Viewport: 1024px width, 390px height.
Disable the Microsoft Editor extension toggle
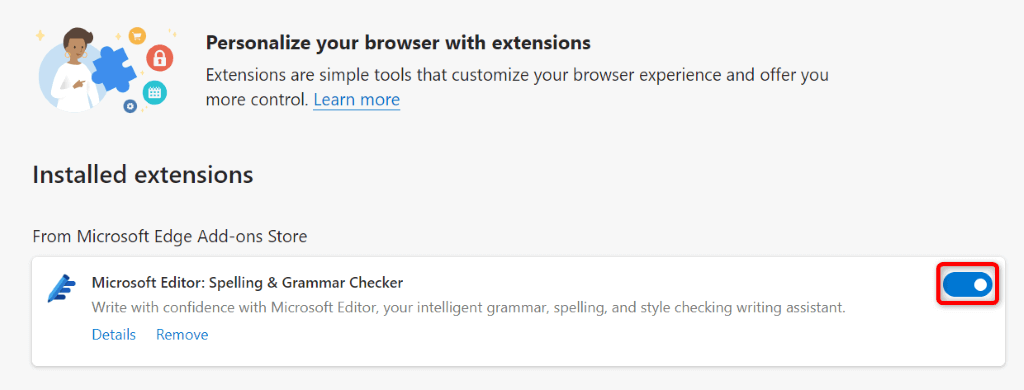(x=968, y=285)
